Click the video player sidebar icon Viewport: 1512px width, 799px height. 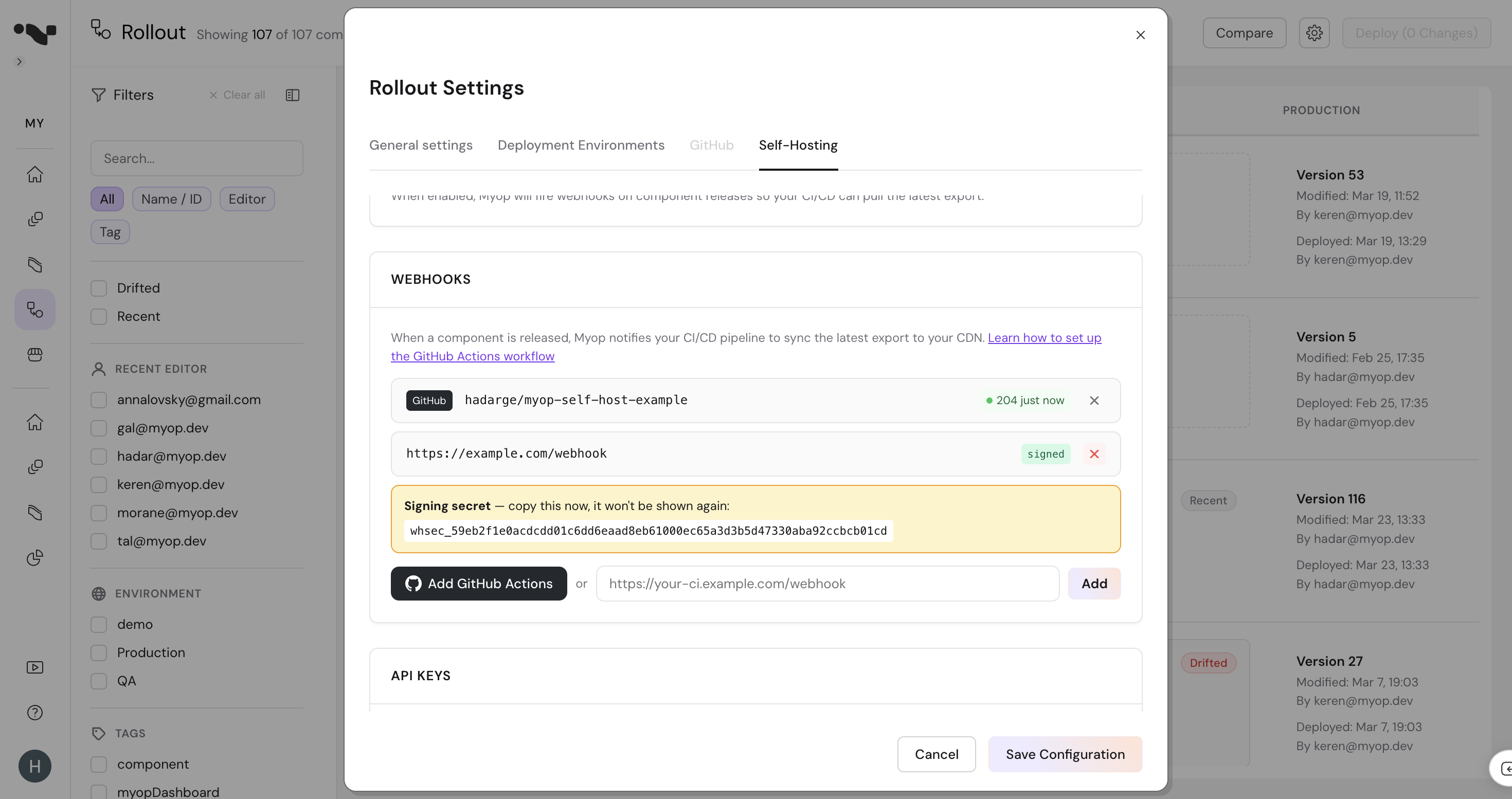[x=34, y=667]
